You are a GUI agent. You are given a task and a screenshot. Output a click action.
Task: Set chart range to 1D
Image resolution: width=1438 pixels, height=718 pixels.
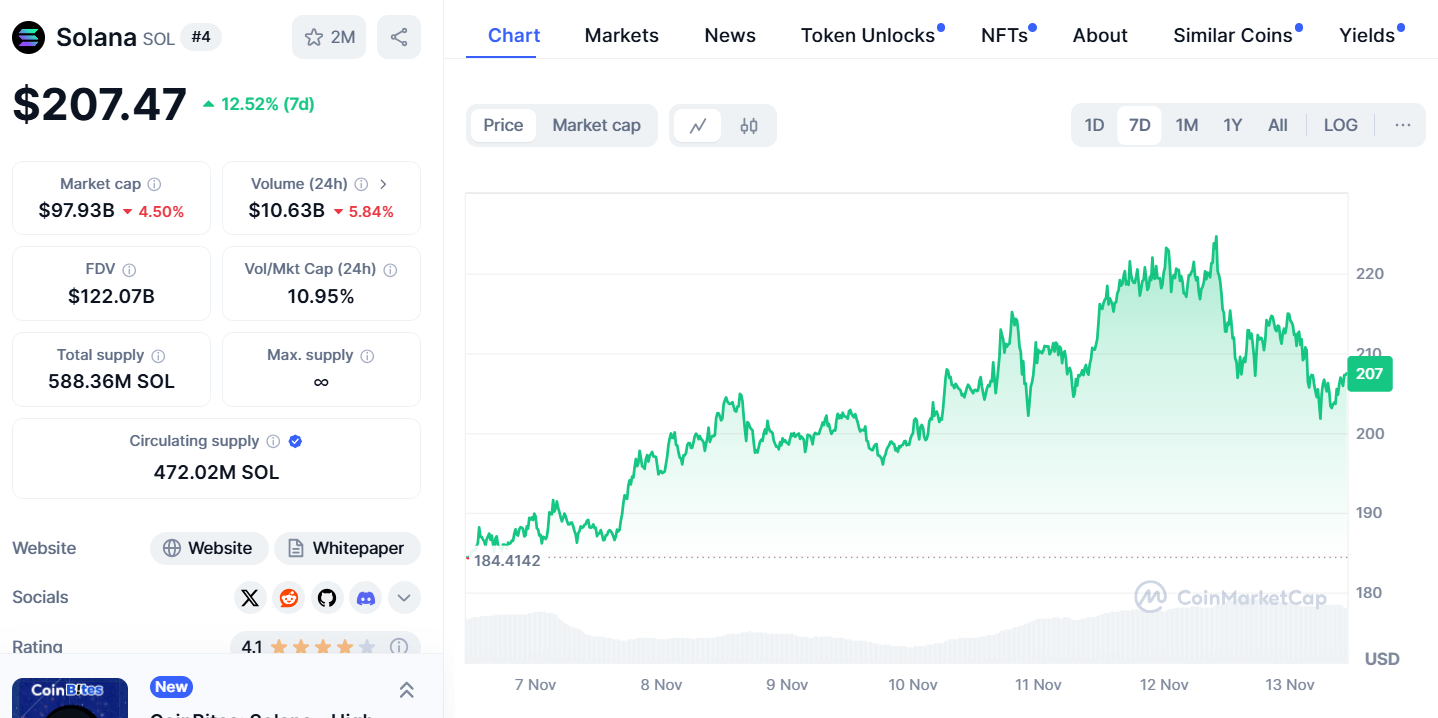point(1095,125)
